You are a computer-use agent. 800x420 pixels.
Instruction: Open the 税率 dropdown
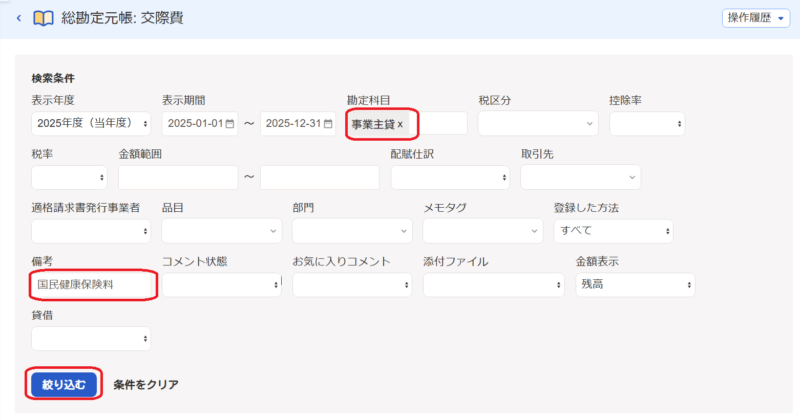[x=69, y=177]
